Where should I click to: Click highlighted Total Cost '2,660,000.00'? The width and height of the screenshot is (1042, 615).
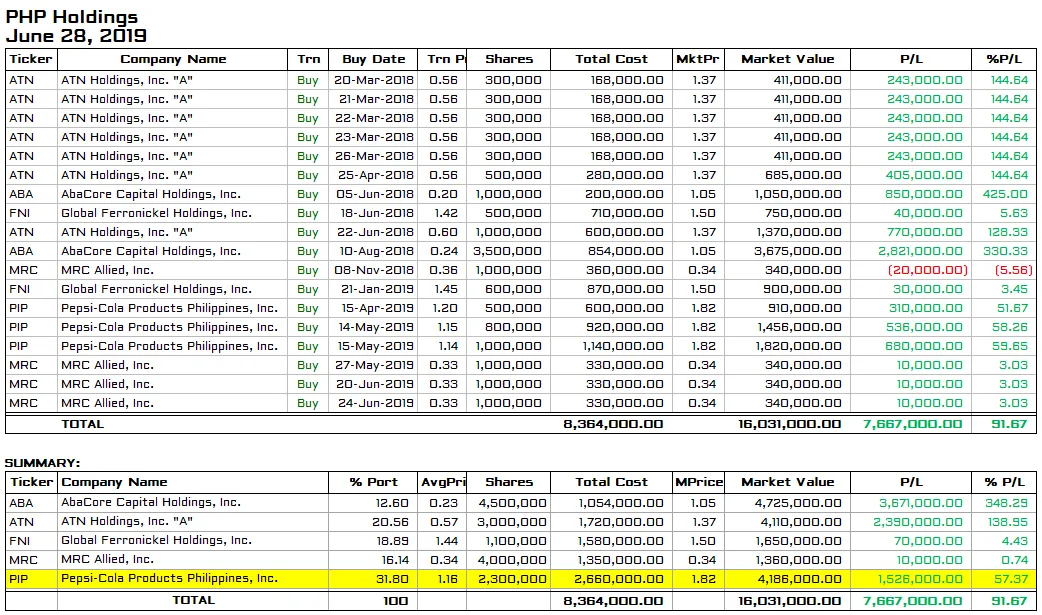(619, 579)
